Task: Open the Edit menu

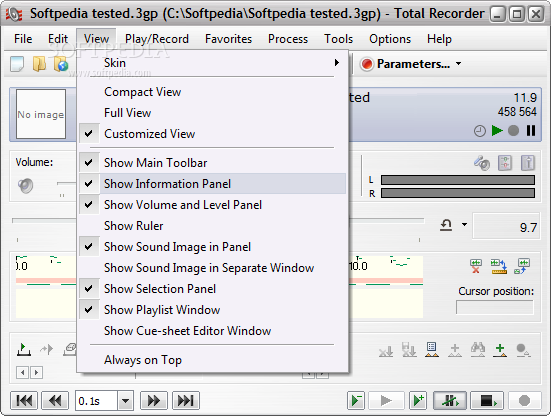Action: pos(58,39)
